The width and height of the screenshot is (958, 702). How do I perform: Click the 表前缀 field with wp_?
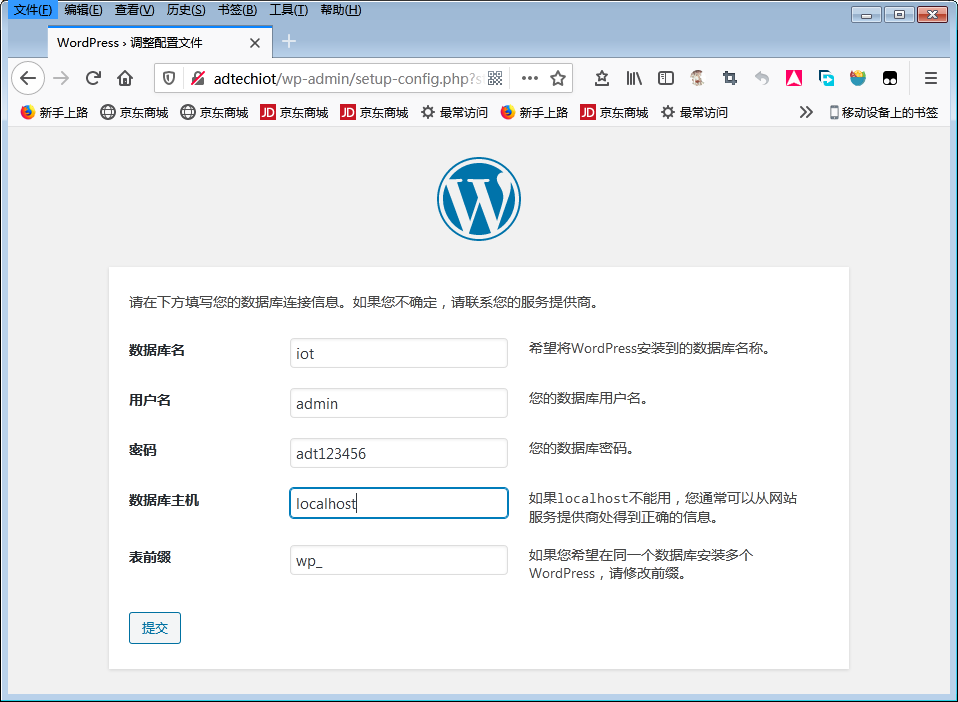click(x=399, y=560)
